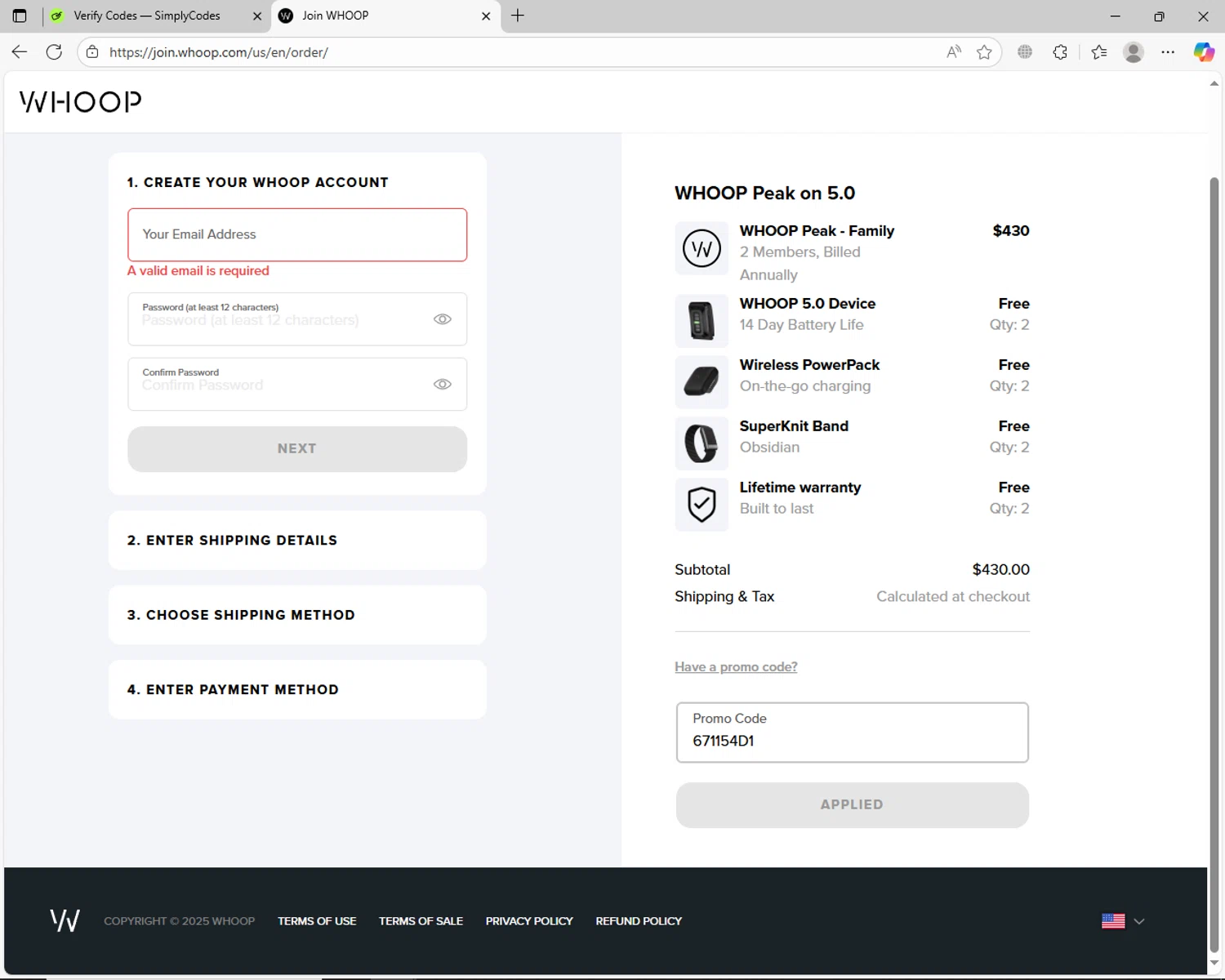Click the WHOOP logo in header

80,102
